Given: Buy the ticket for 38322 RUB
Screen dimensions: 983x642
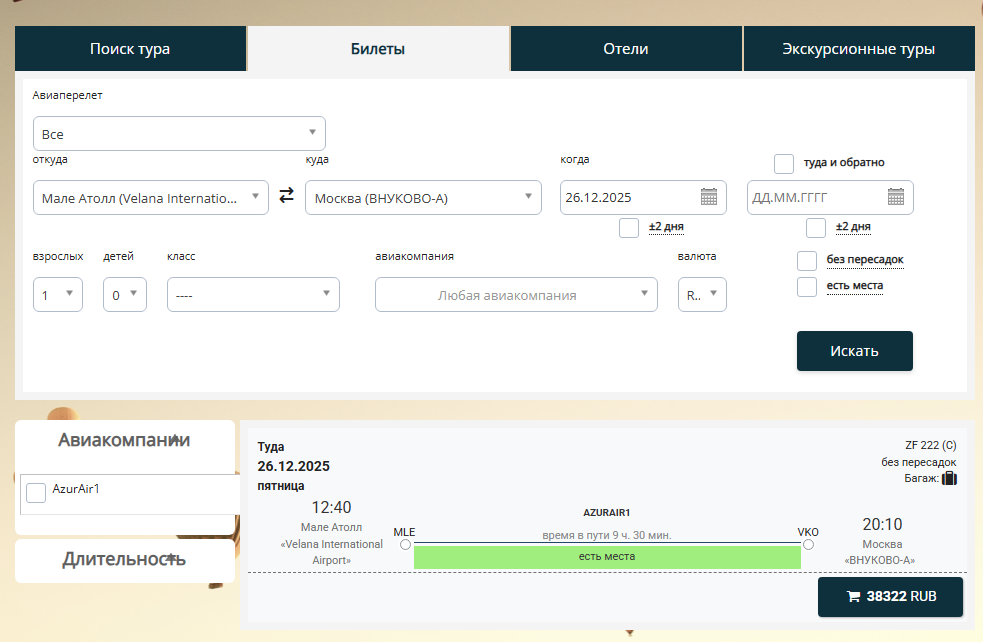Looking at the screenshot, I should [890, 597].
